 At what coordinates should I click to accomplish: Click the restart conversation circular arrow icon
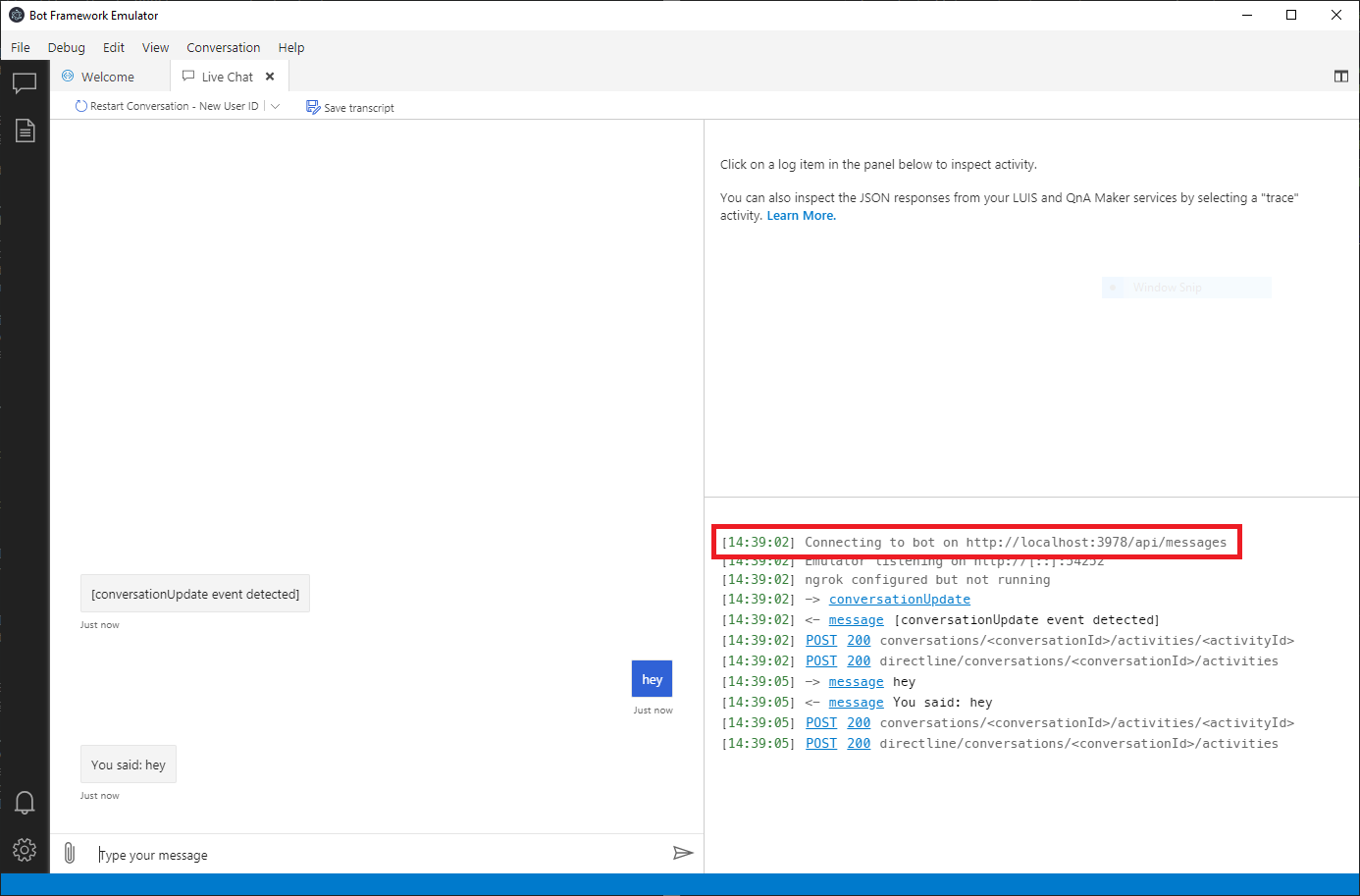point(81,106)
